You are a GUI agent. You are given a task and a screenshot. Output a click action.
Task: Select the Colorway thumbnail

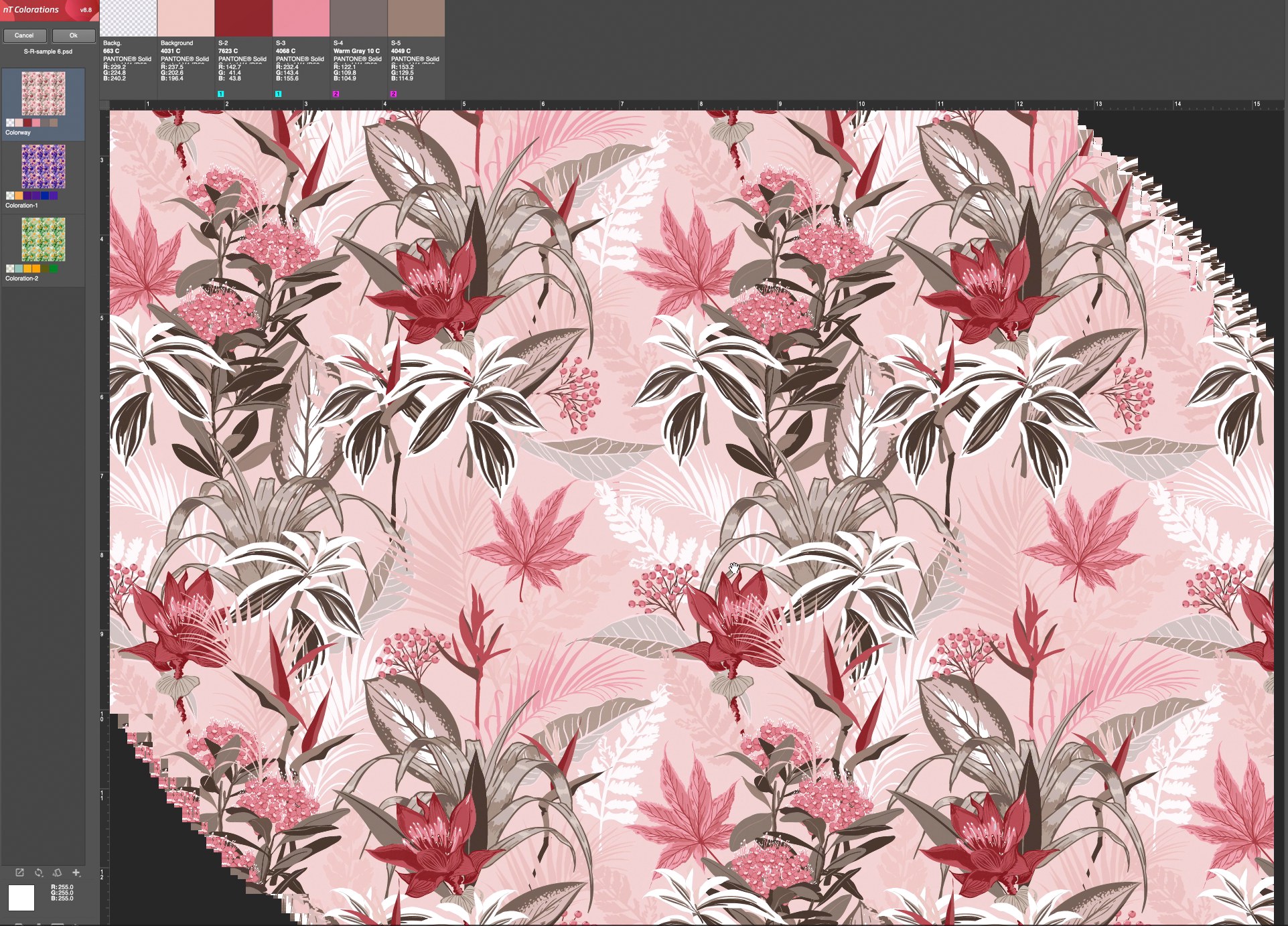pos(44,94)
